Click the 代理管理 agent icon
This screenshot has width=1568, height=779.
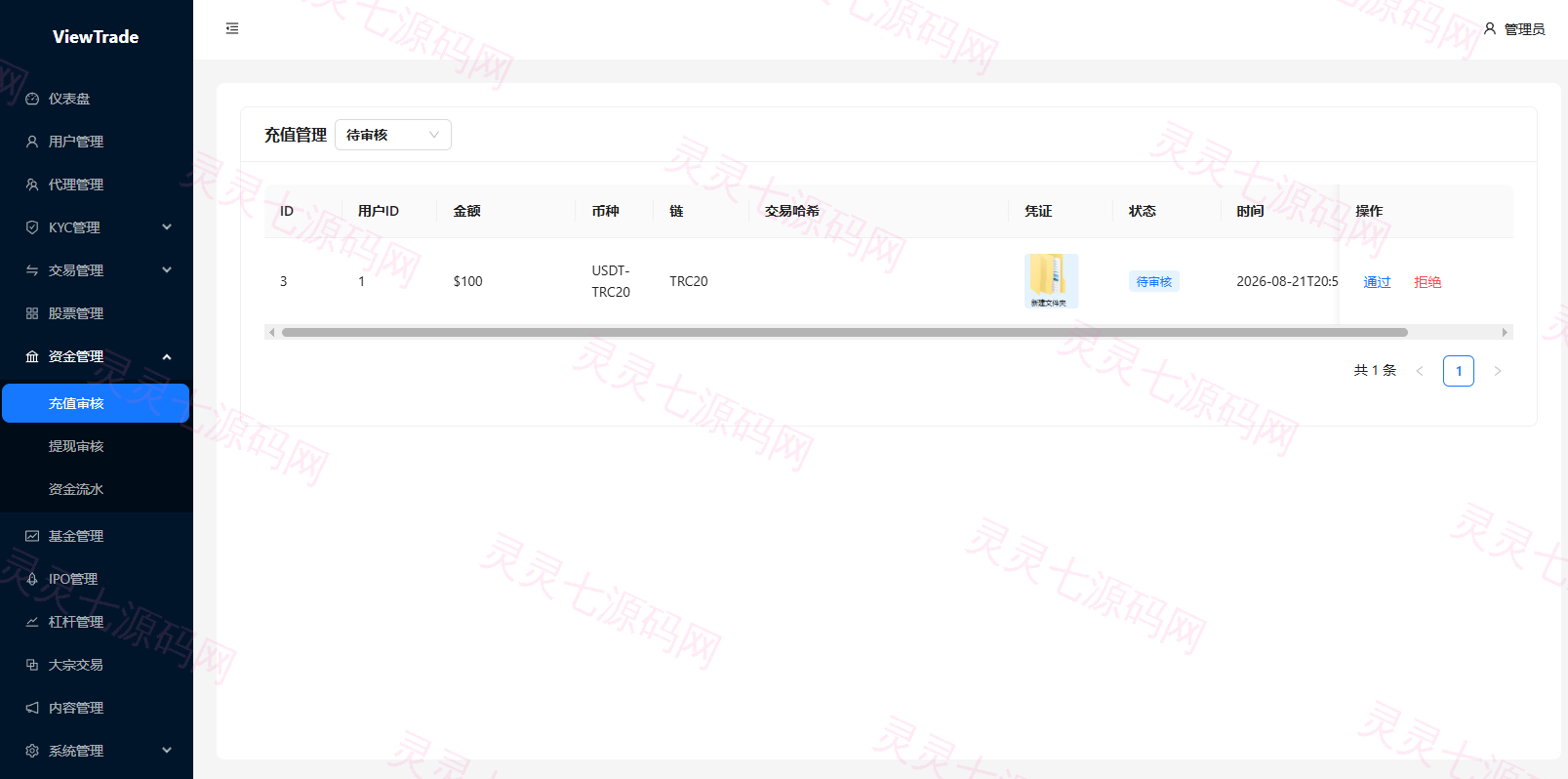32,184
